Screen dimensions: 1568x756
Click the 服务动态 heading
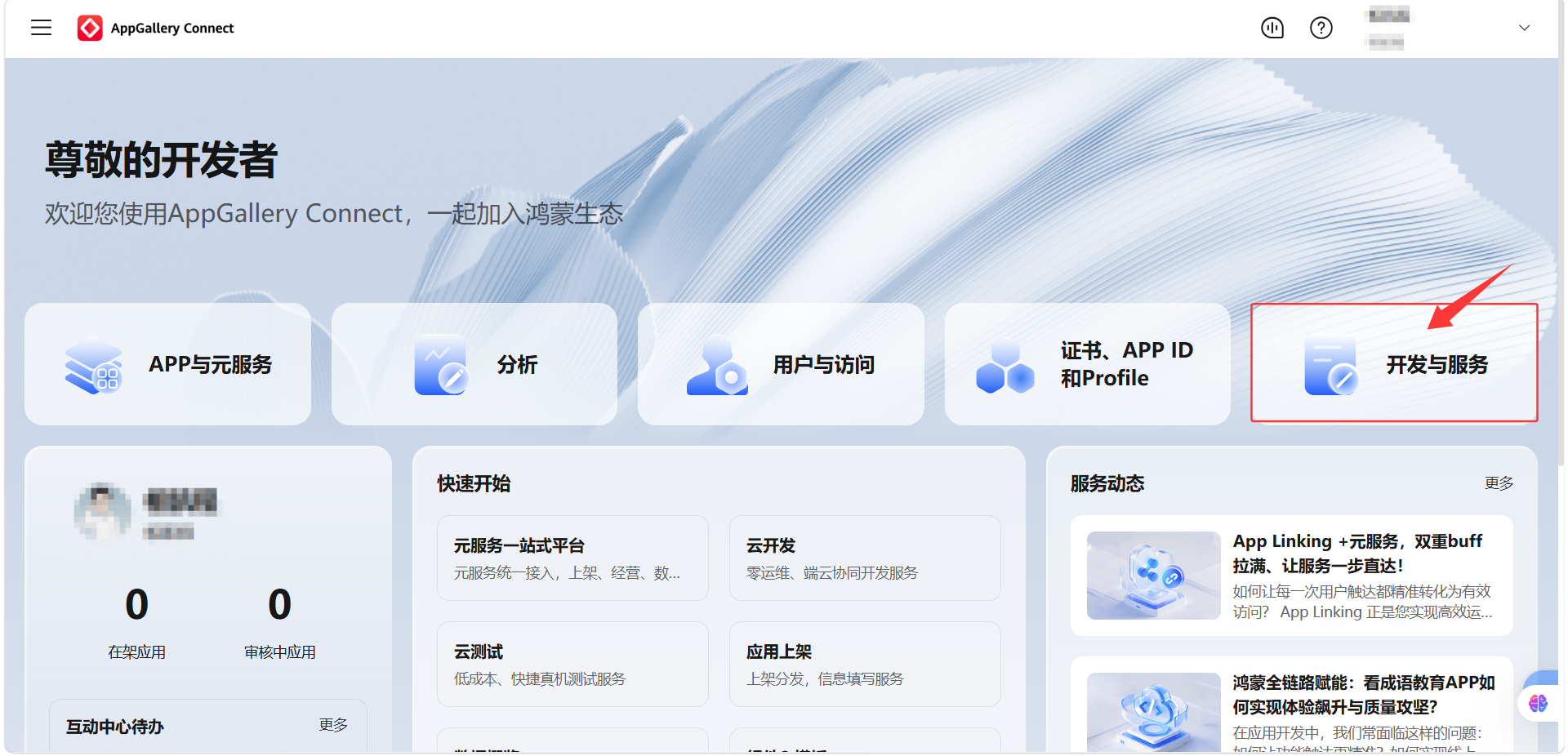coord(1107,483)
